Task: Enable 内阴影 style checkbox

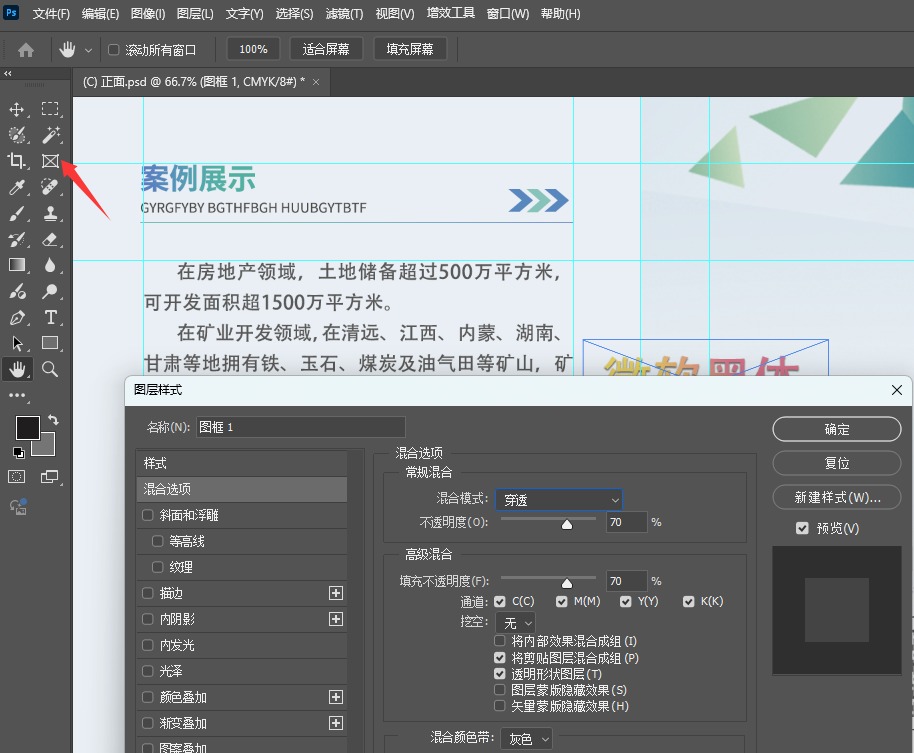Action: tap(148, 619)
